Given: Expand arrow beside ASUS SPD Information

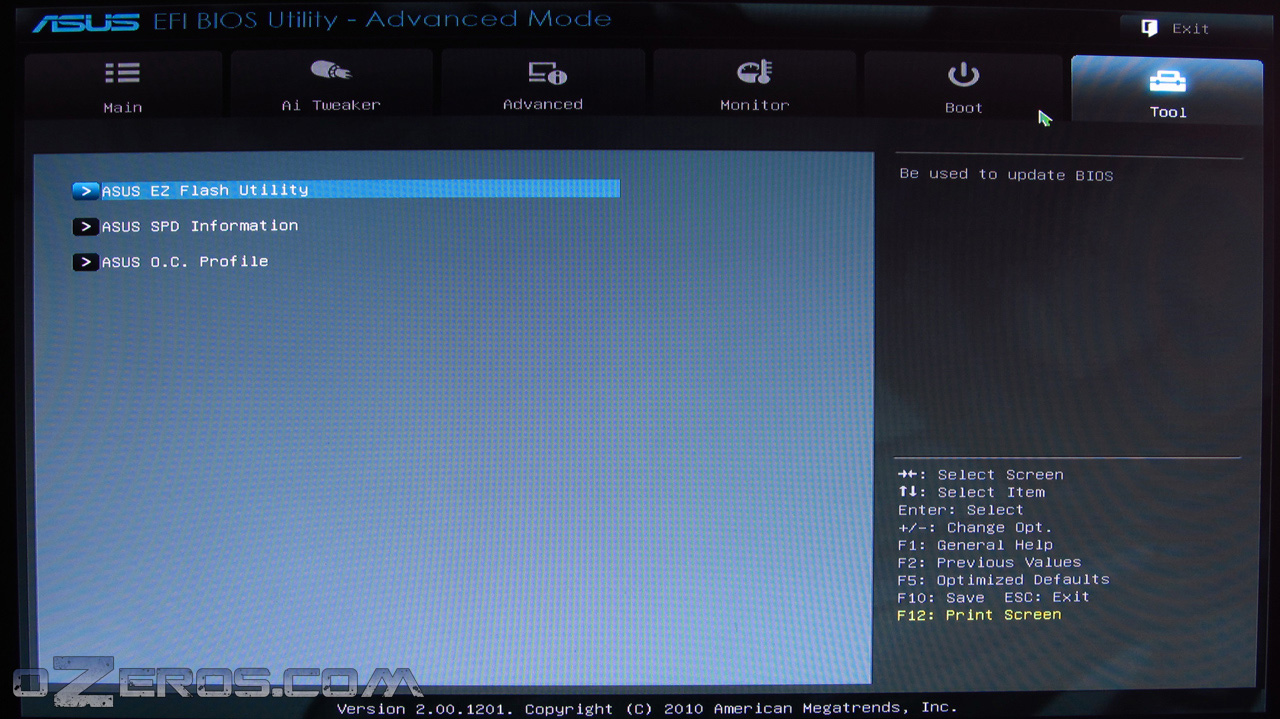Looking at the screenshot, I should pyautogui.click(x=86, y=227).
